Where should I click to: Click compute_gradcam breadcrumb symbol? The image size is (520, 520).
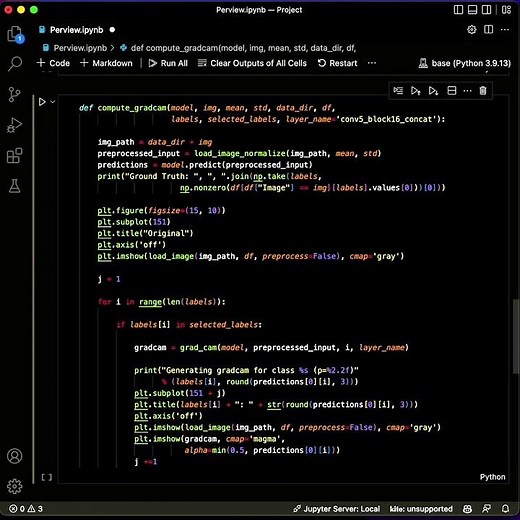point(238,48)
